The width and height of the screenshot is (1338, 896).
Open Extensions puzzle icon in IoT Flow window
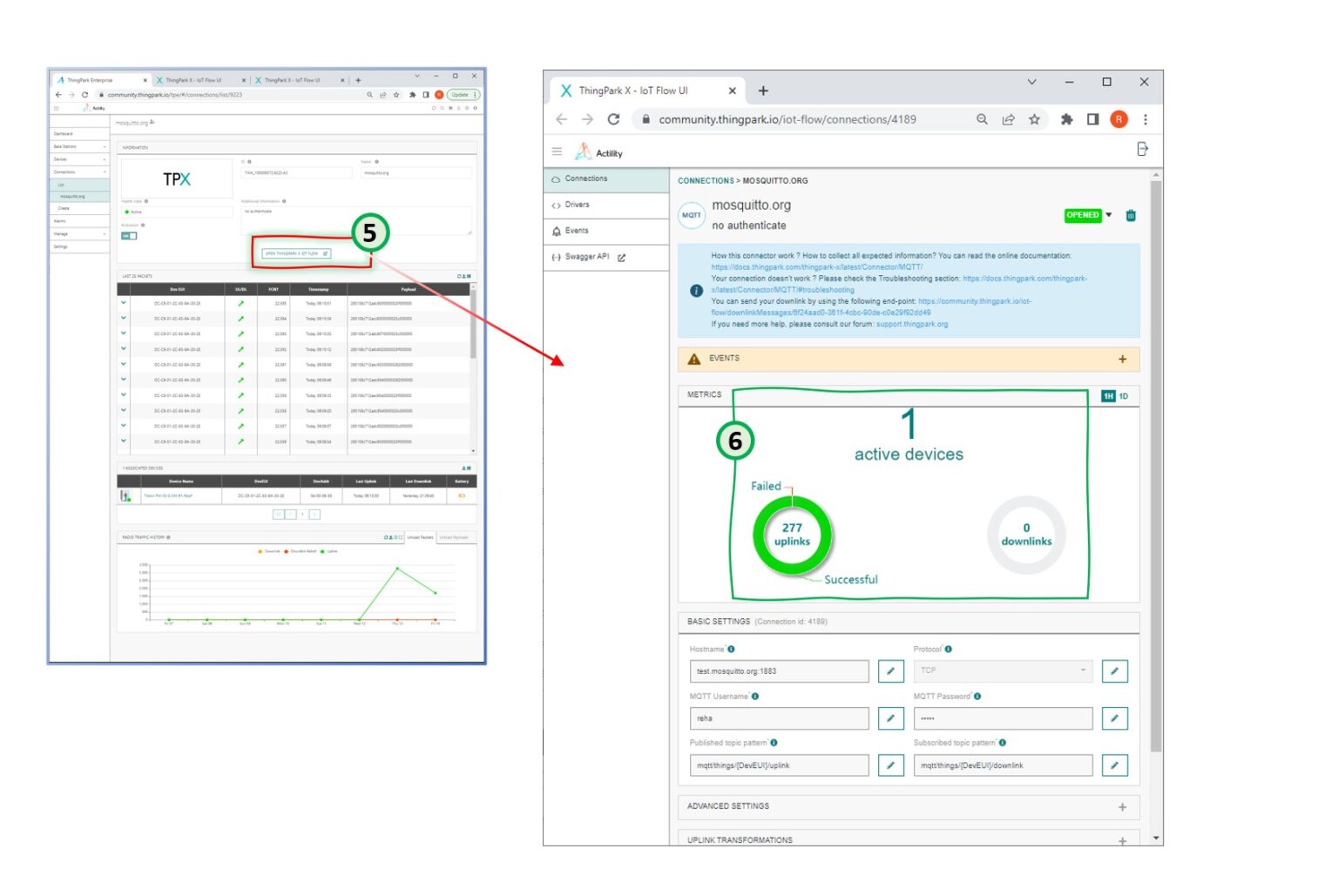tap(1066, 119)
